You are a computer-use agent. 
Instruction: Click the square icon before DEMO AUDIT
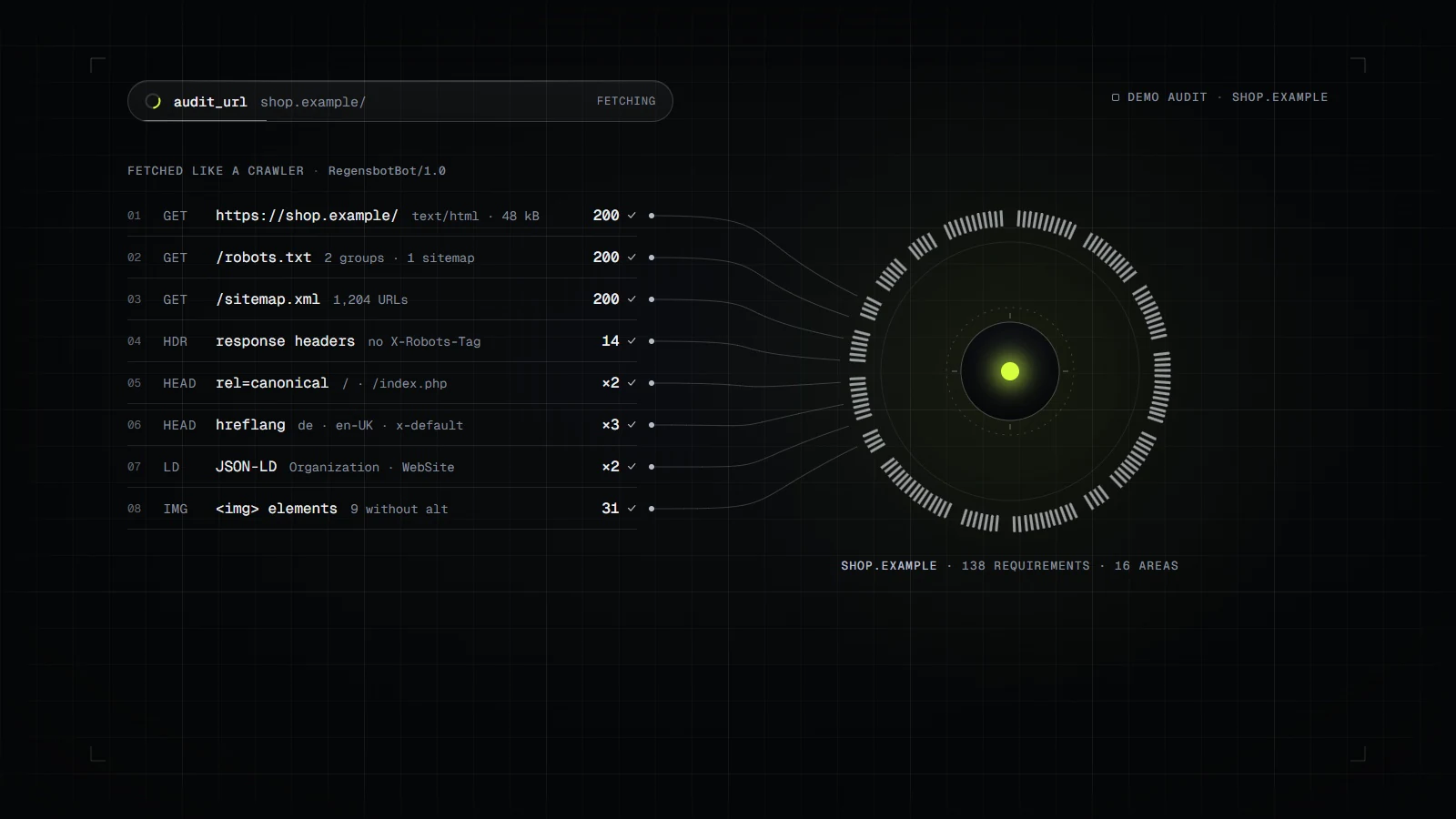pyautogui.click(x=1116, y=97)
